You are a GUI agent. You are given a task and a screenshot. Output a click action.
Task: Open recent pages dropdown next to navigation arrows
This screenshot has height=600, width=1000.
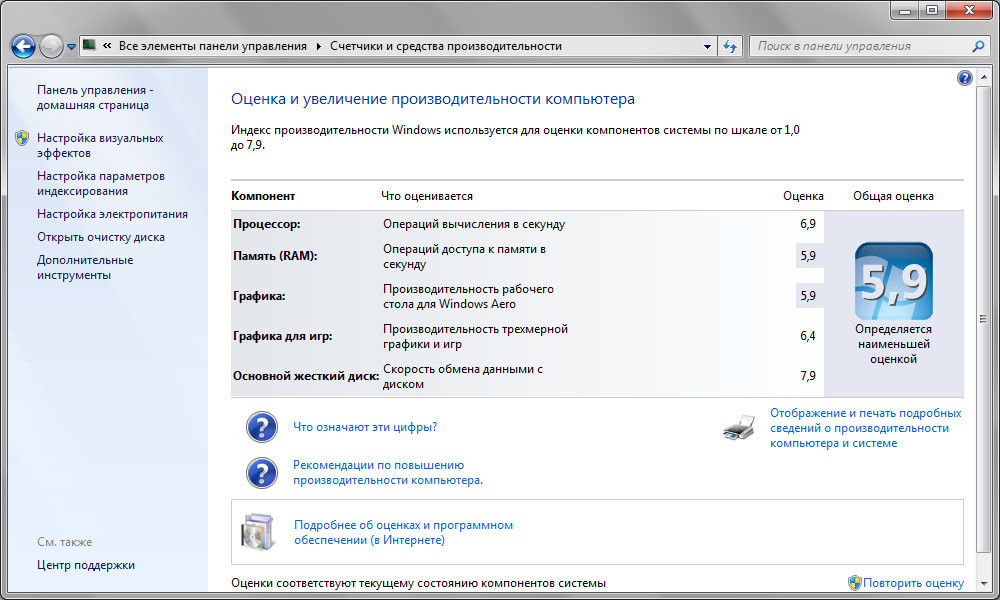[x=71, y=47]
